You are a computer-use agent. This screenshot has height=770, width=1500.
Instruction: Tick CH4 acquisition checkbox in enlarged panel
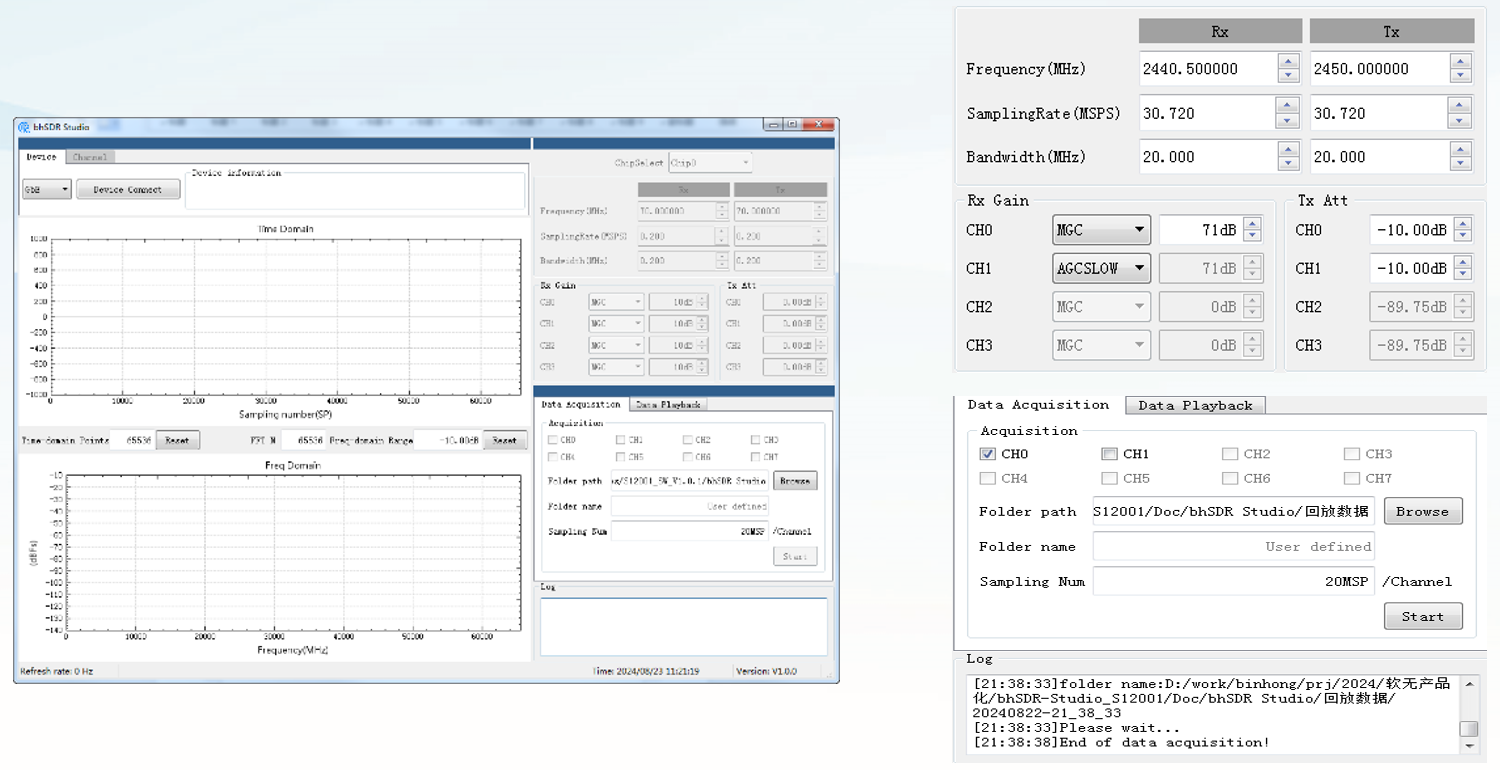point(988,478)
